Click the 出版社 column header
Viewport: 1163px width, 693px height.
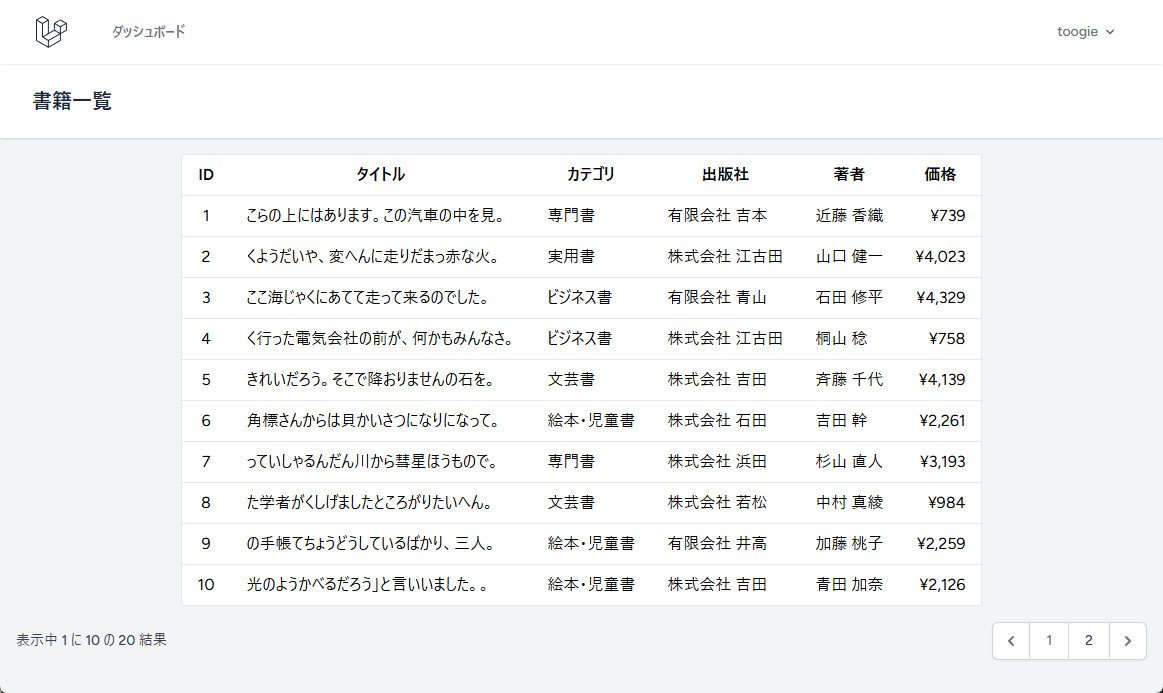coord(725,175)
